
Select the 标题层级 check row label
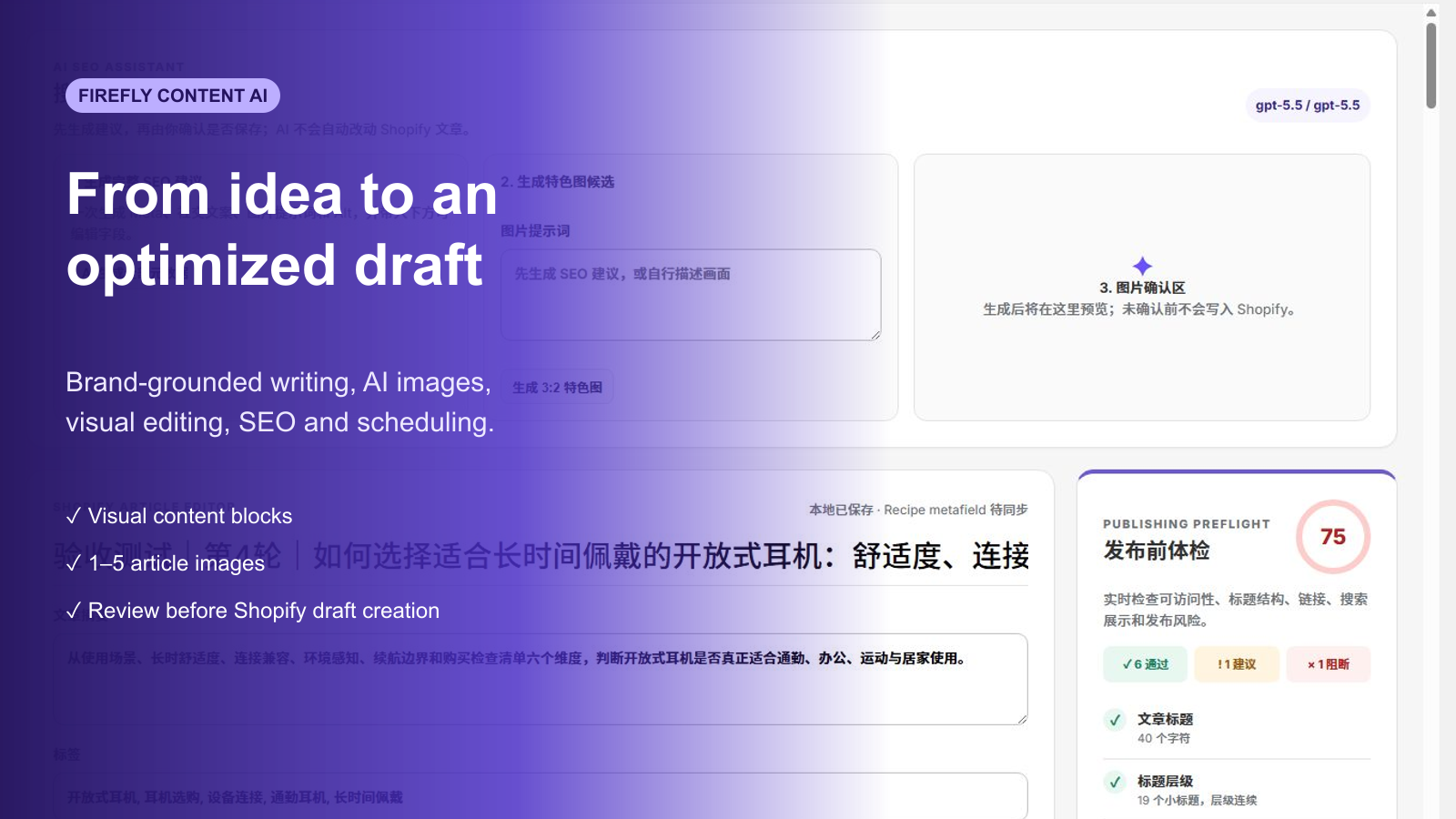click(x=1165, y=781)
